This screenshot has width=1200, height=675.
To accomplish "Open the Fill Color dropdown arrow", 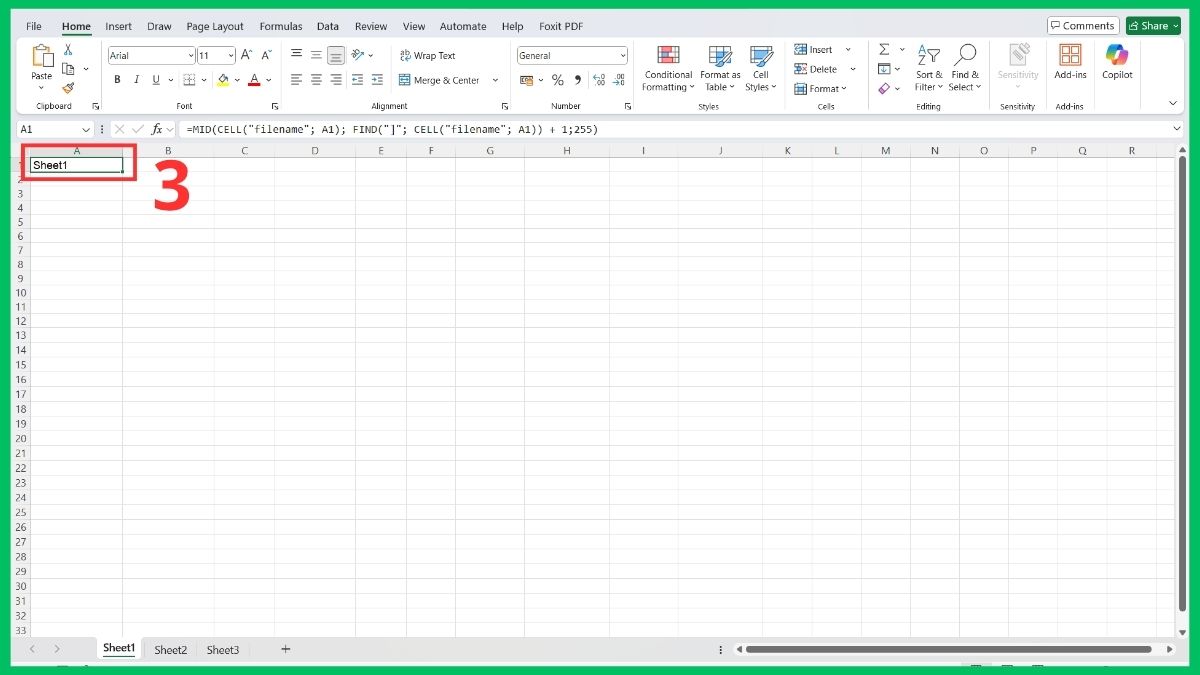I will tap(237, 80).
